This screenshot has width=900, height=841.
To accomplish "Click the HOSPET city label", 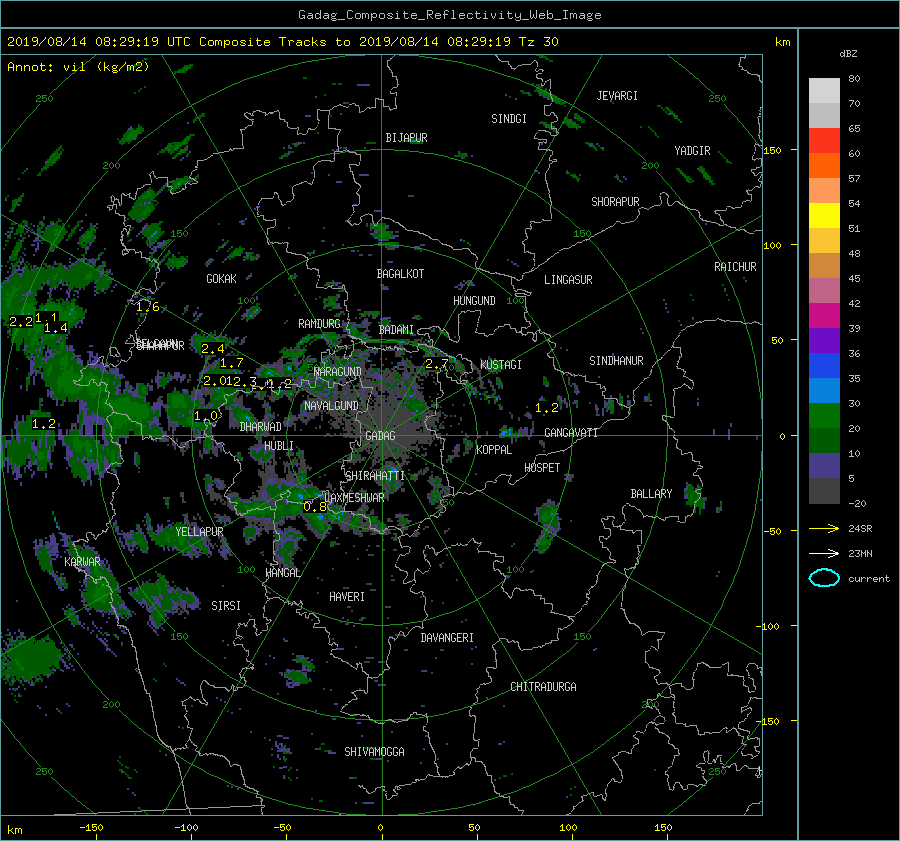I will [542, 468].
